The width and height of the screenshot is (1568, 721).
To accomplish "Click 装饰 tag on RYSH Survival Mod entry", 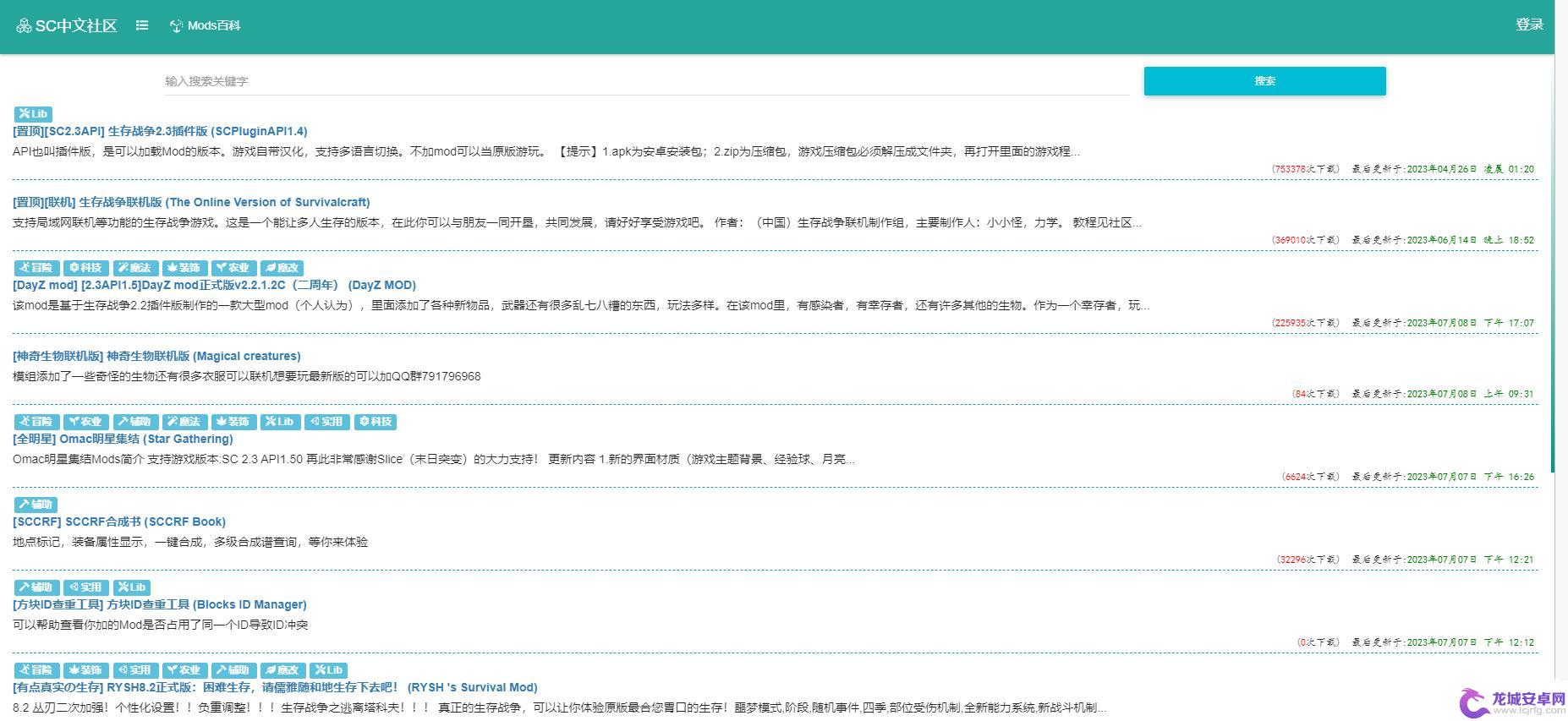I will [85, 670].
